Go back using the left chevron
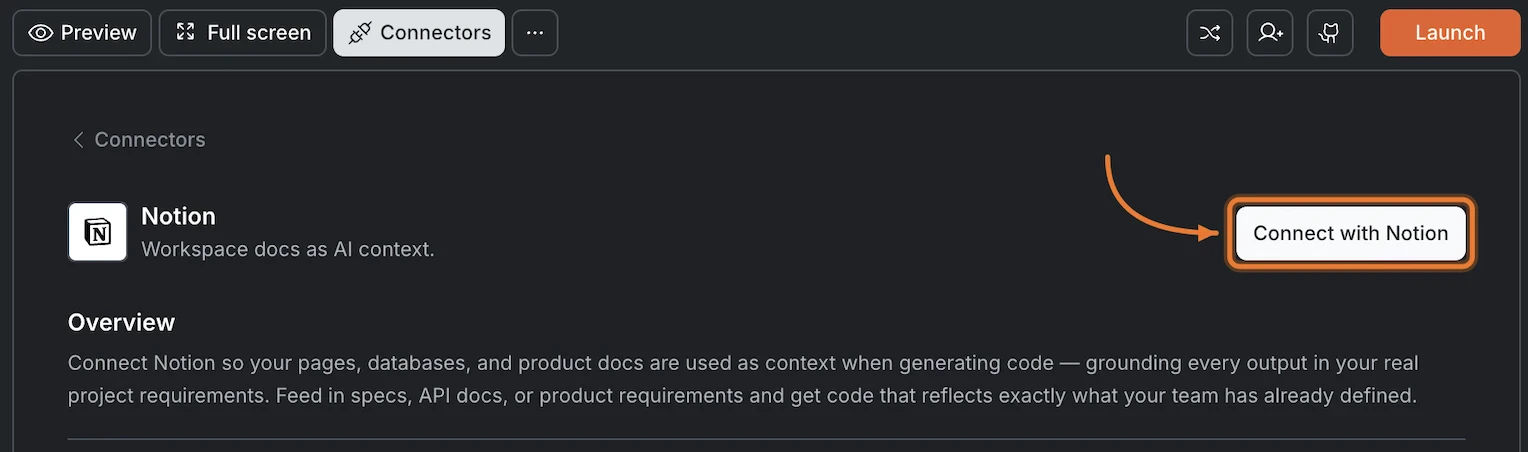The height and width of the screenshot is (452, 1528). (x=78, y=140)
